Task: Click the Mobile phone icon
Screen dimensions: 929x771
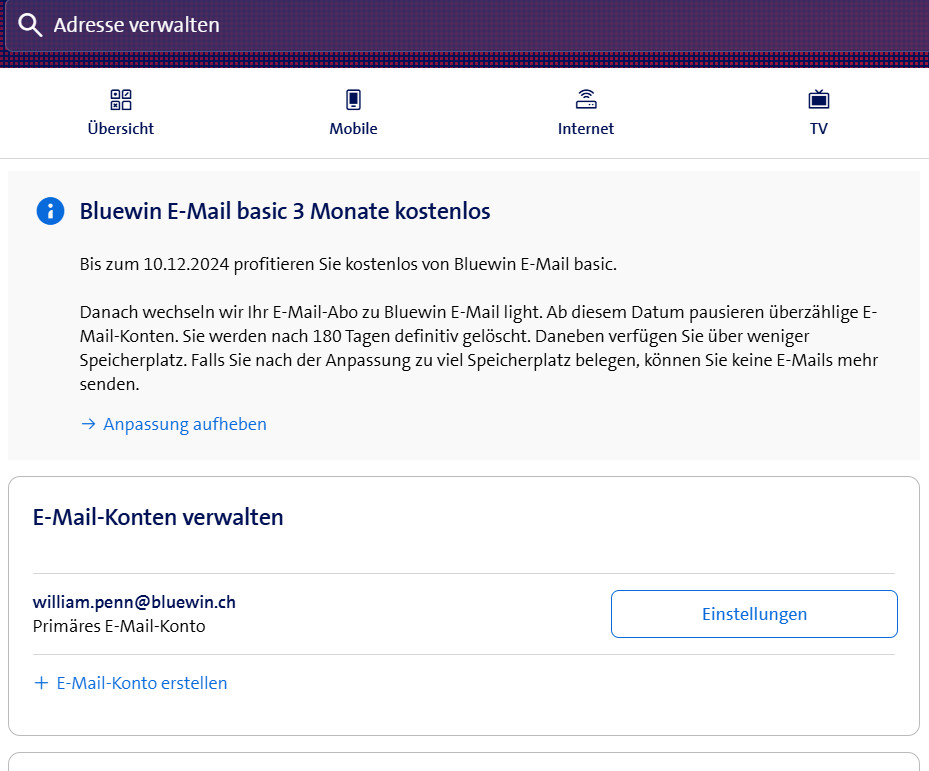Action: point(353,100)
